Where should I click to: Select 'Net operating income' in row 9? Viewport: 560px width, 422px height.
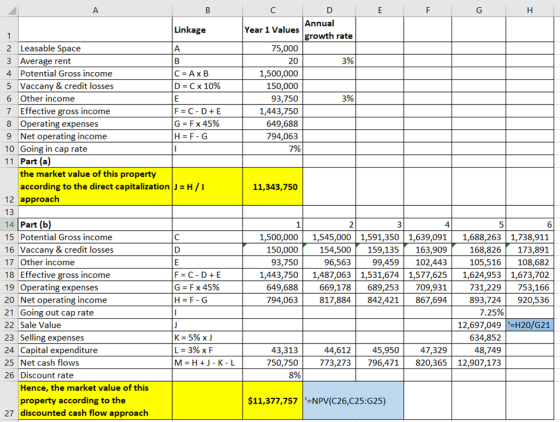95,136
